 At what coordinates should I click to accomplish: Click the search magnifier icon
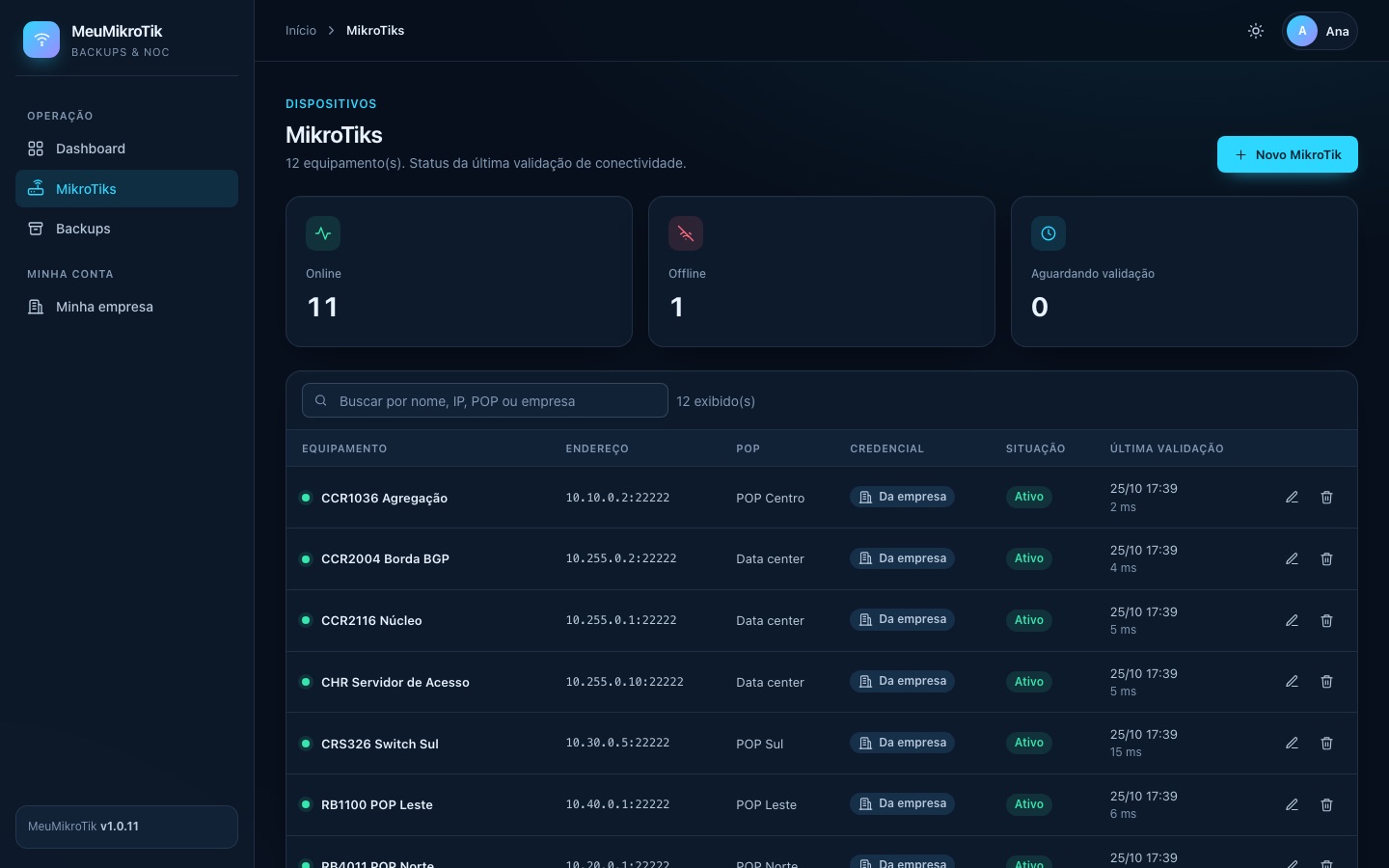point(321,400)
